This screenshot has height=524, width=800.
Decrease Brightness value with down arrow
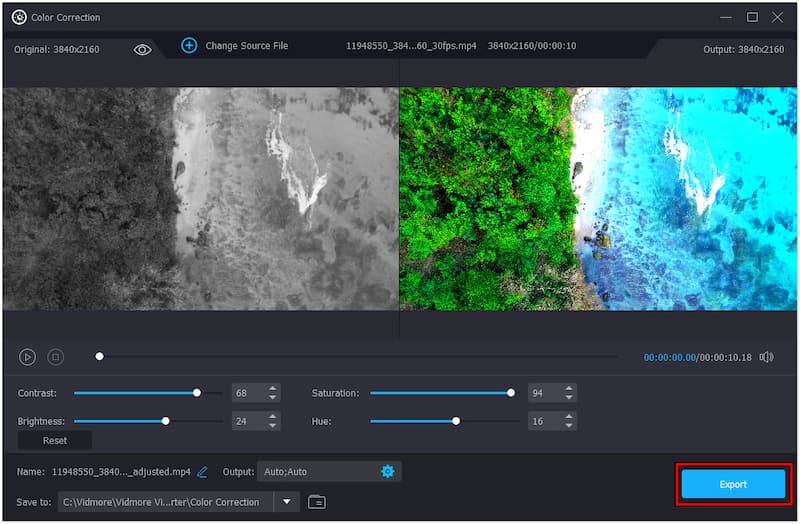tap(273, 426)
